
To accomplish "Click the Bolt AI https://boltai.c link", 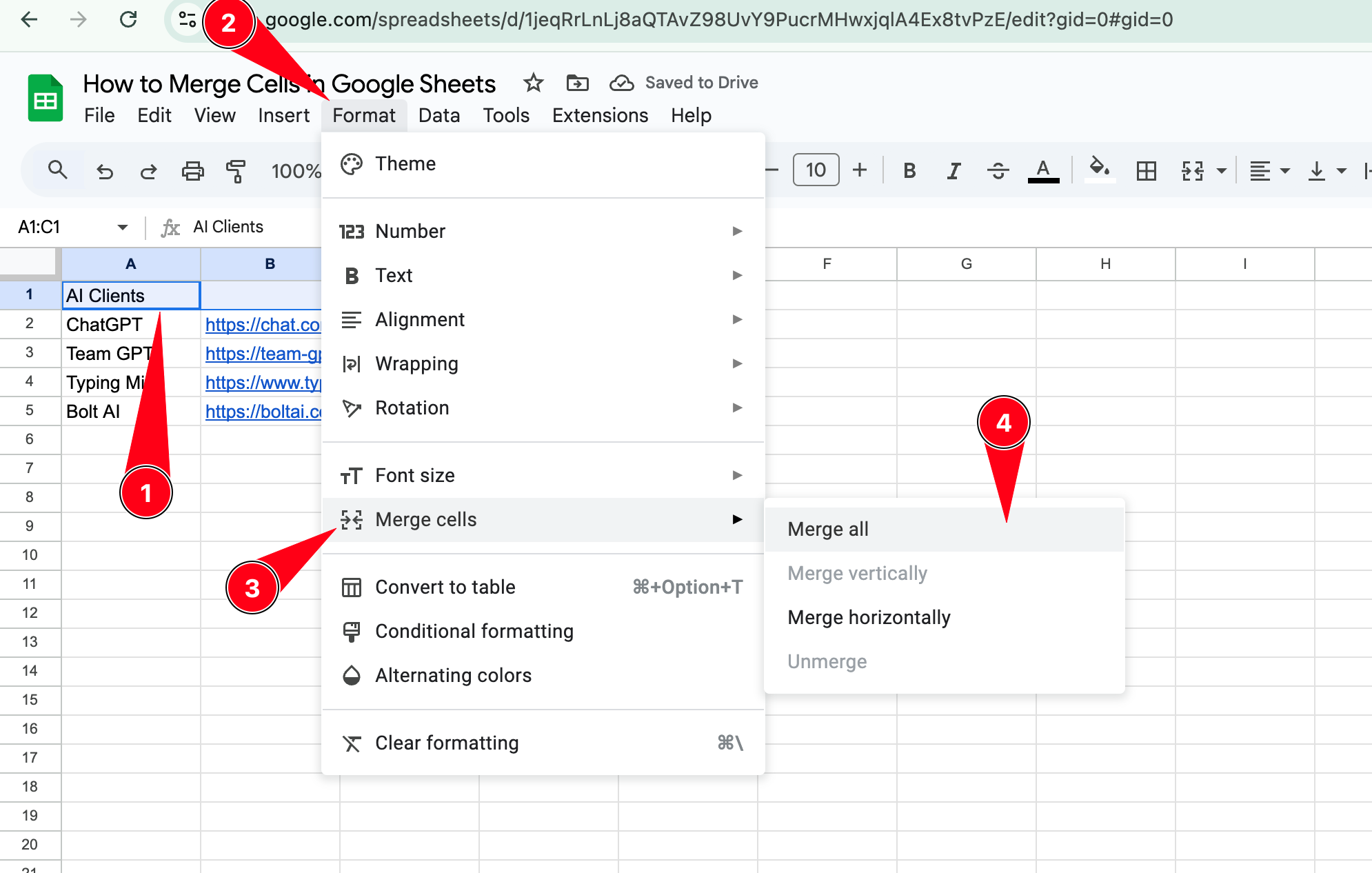I will tap(263, 412).
